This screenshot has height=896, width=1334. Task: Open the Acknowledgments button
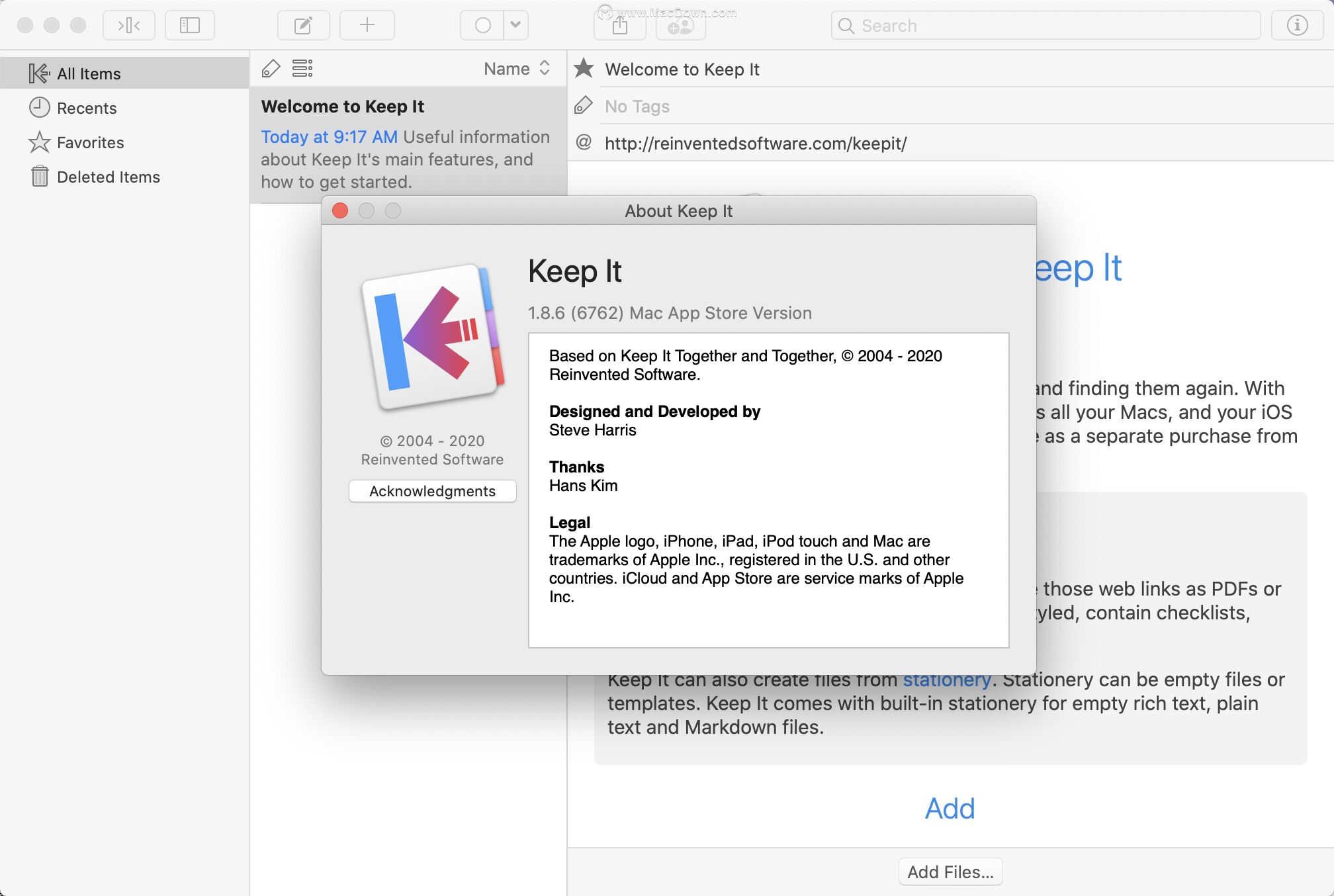432,490
